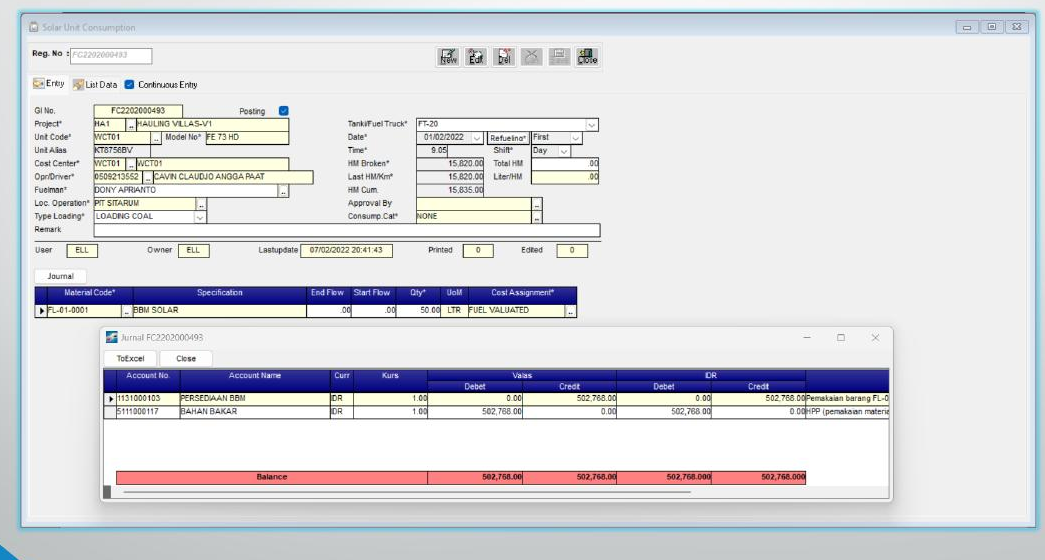Click the driver name CAVIN CLAUDIO ANGGA PAAT

tap(233, 177)
